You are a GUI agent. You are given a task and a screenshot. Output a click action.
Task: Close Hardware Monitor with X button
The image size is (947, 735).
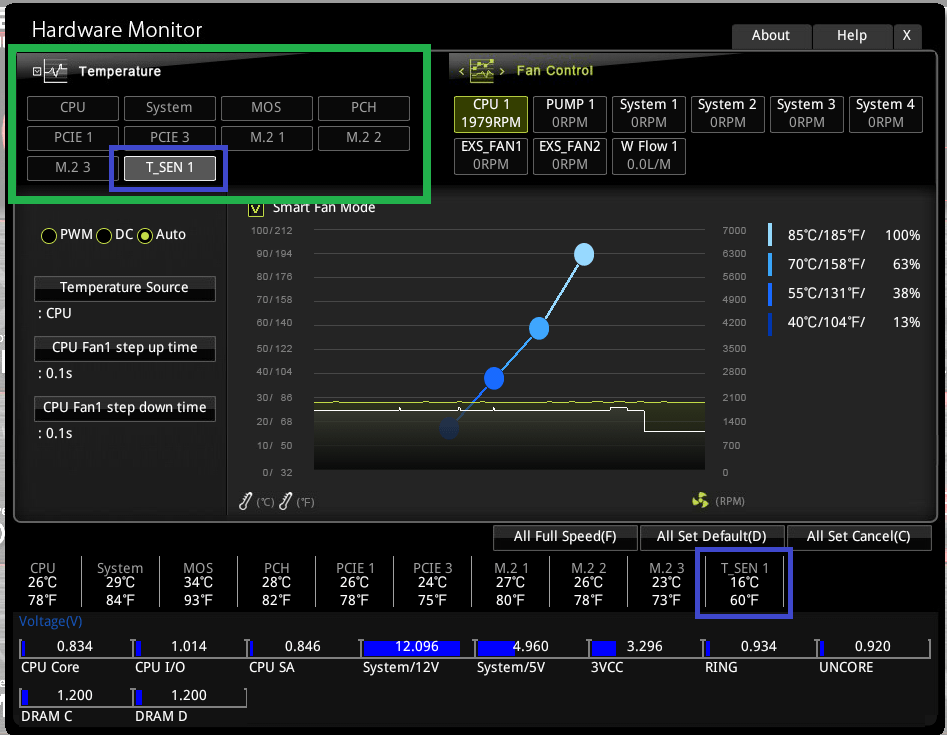point(907,36)
